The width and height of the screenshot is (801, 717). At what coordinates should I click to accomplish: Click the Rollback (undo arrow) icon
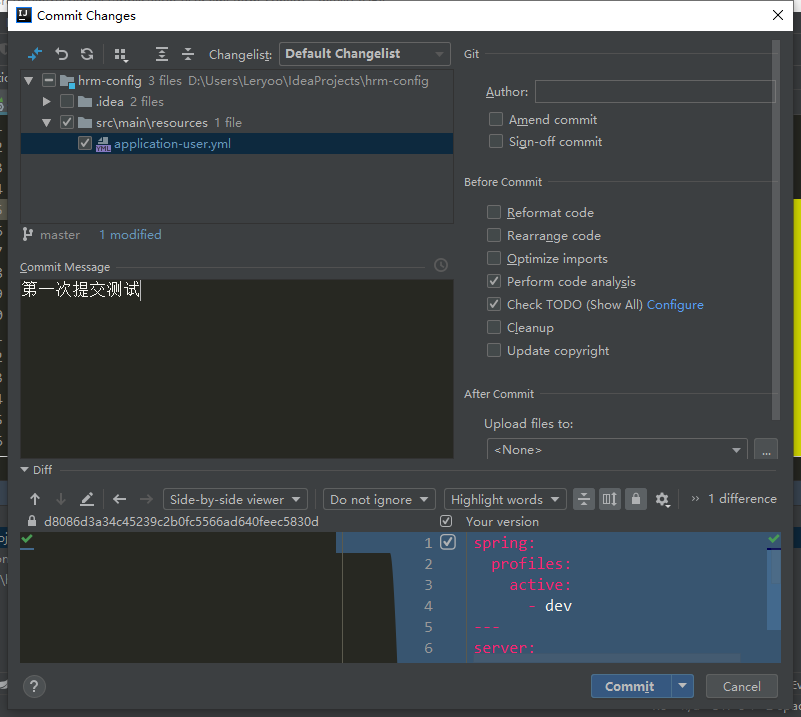62,54
